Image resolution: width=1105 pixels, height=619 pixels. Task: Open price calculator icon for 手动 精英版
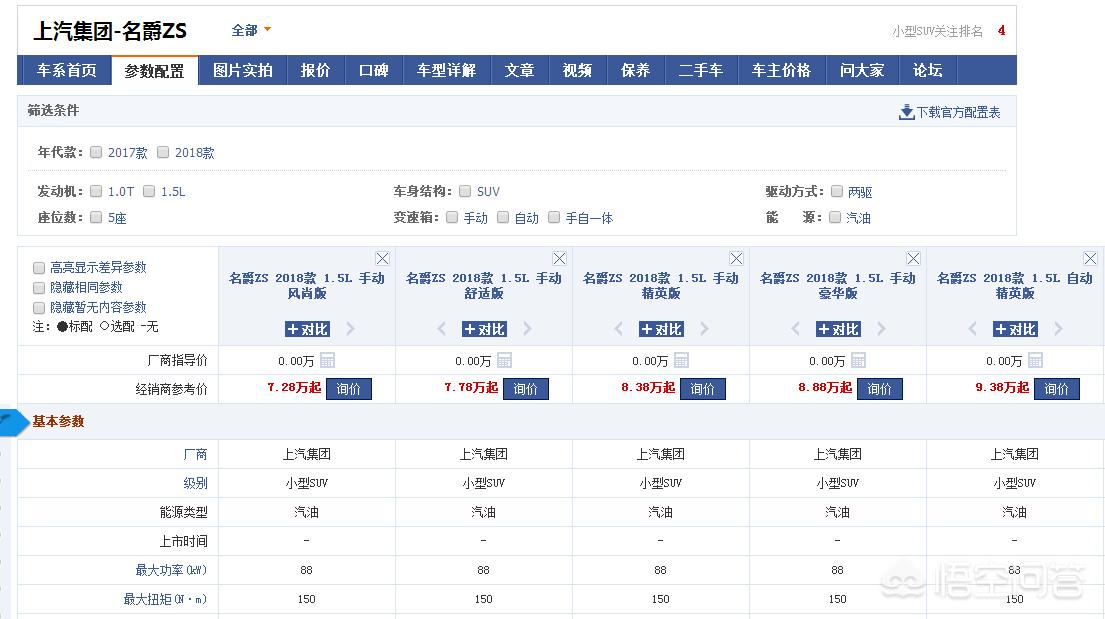681,360
